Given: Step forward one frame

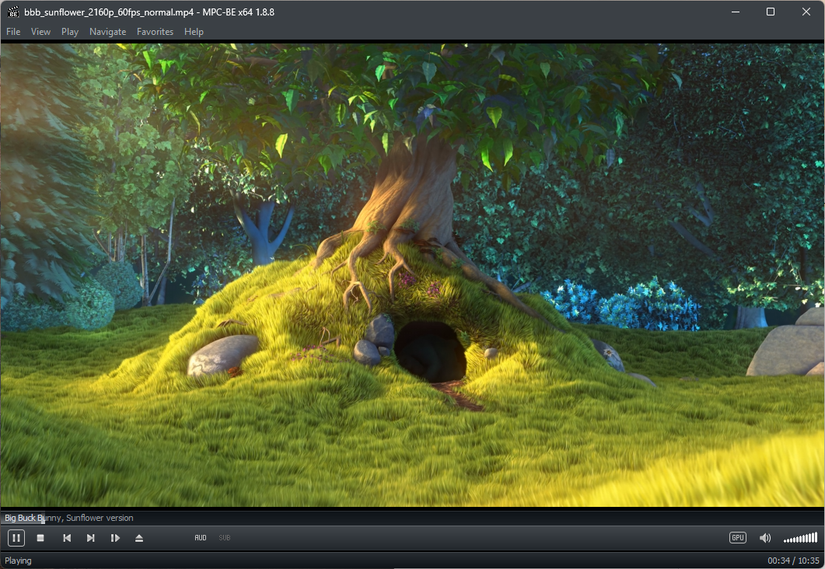Looking at the screenshot, I should click(115, 538).
